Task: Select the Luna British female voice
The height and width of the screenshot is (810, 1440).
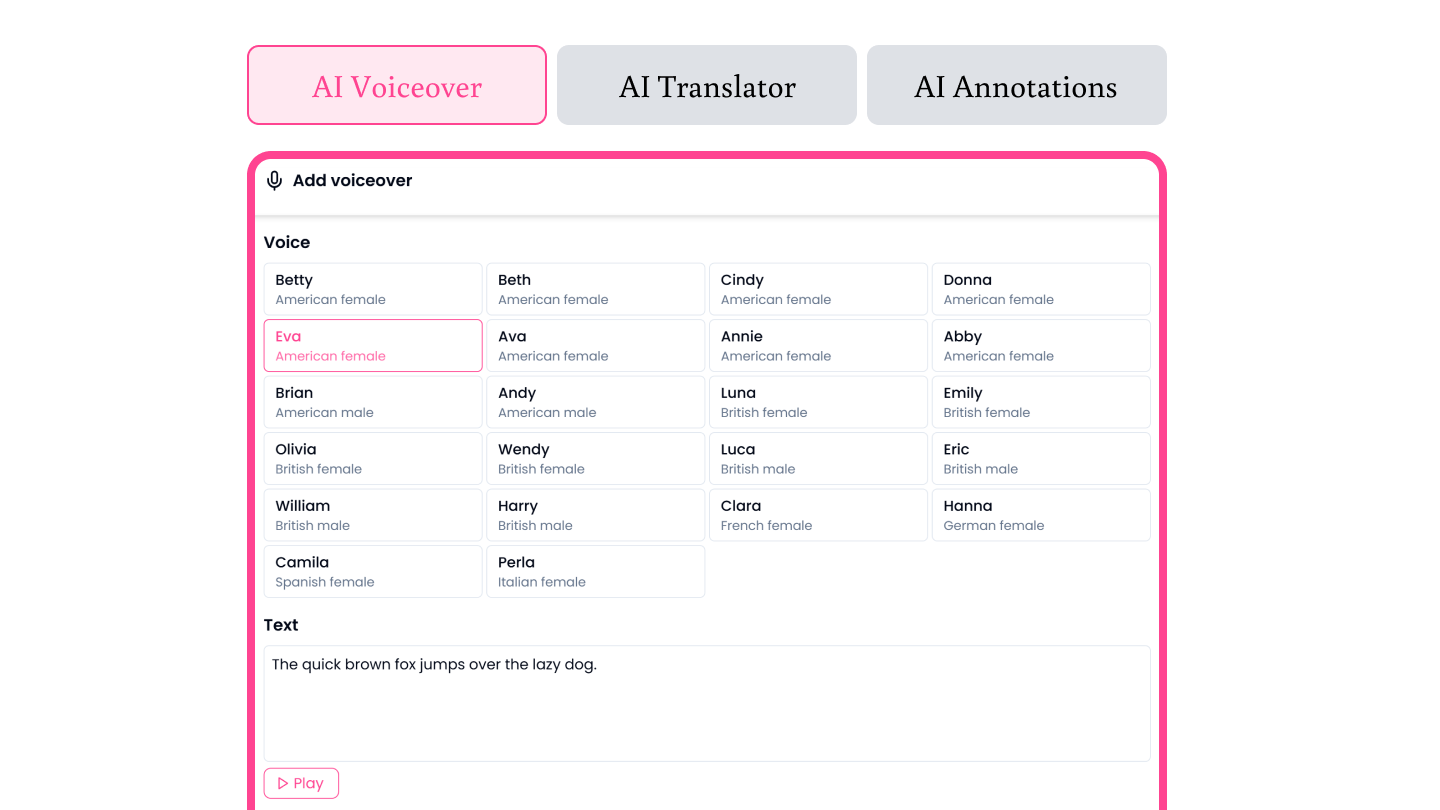Action: tap(818, 402)
